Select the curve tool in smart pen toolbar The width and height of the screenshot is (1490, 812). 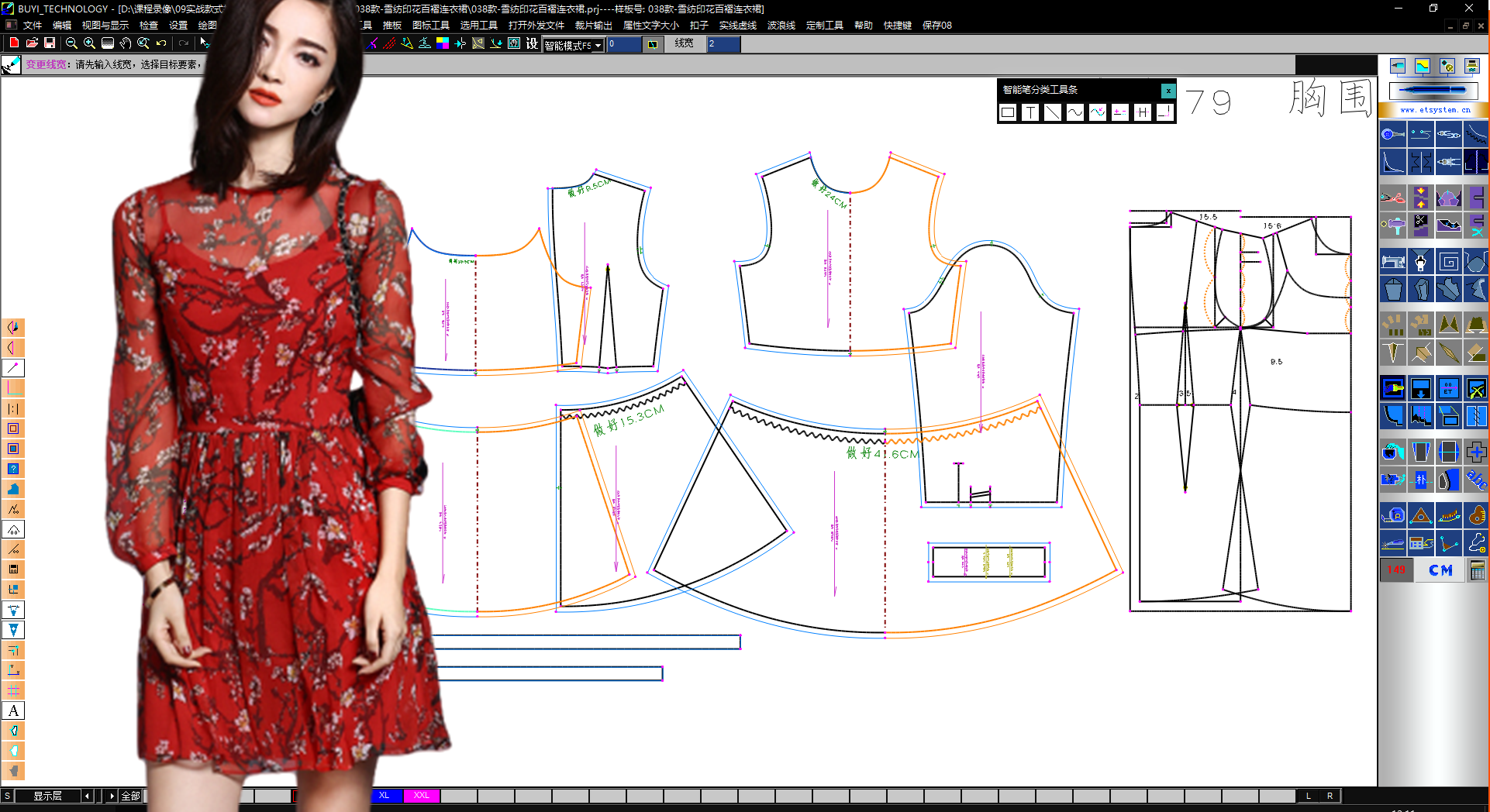1074,112
